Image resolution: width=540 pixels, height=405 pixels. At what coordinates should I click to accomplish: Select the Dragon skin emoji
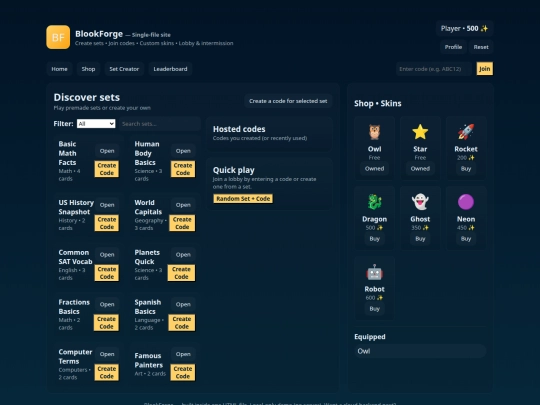[x=374, y=202]
